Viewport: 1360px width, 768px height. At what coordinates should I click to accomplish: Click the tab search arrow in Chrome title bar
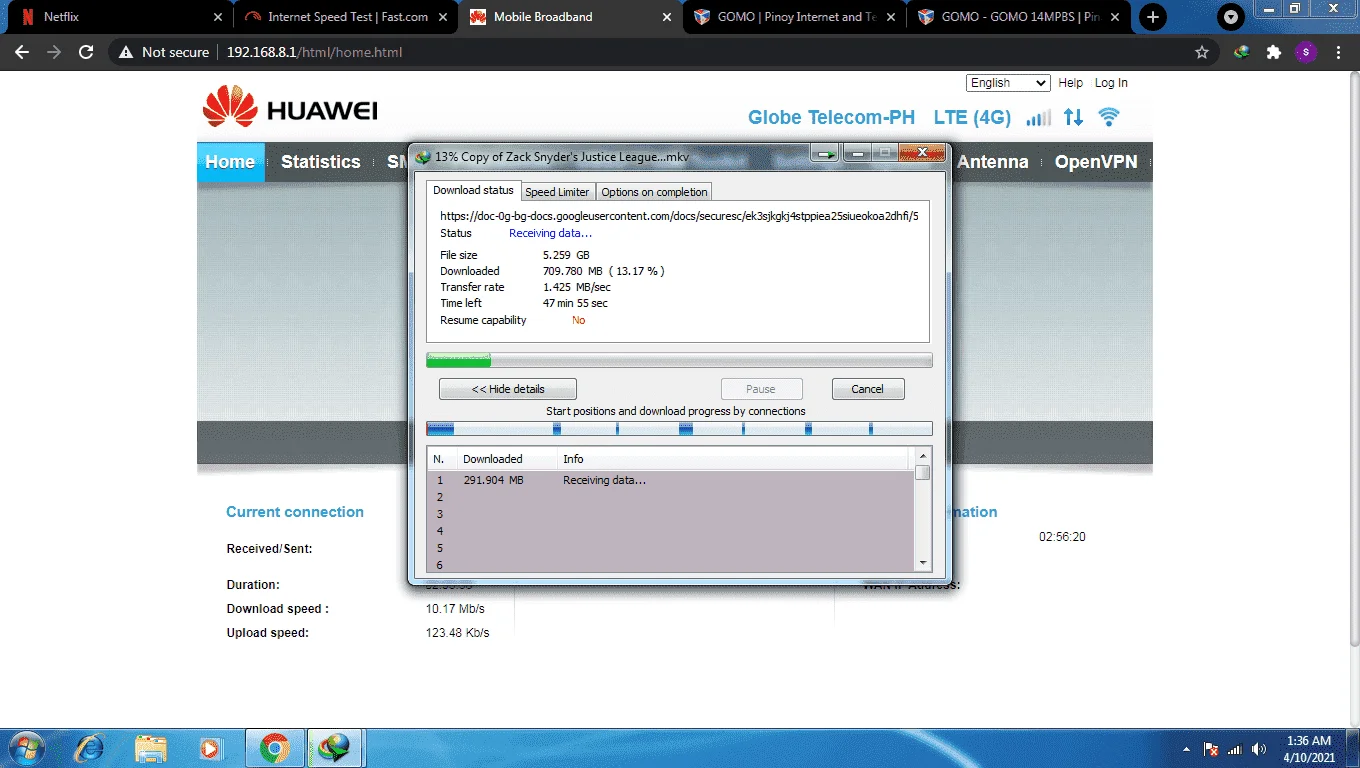1231,17
